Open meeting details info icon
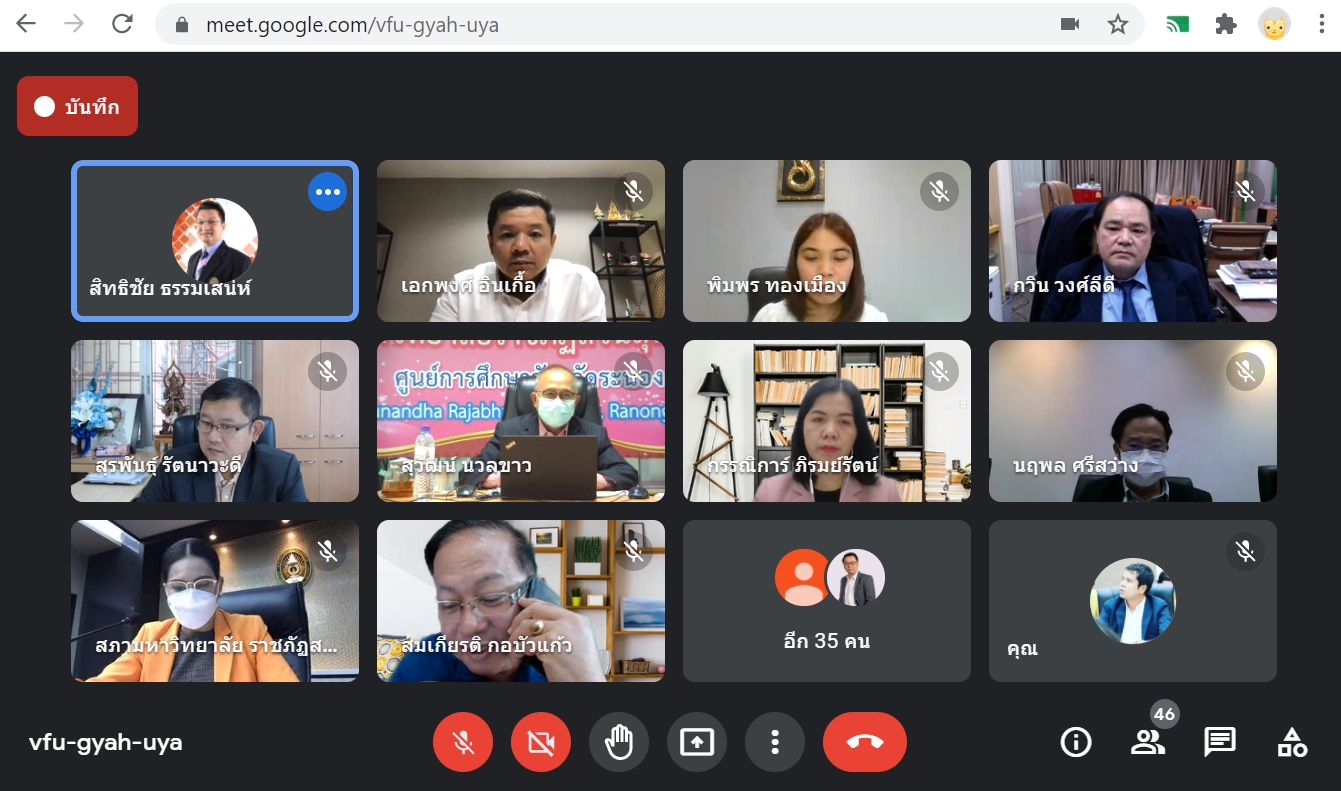1341x791 pixels. point(1075,742)
